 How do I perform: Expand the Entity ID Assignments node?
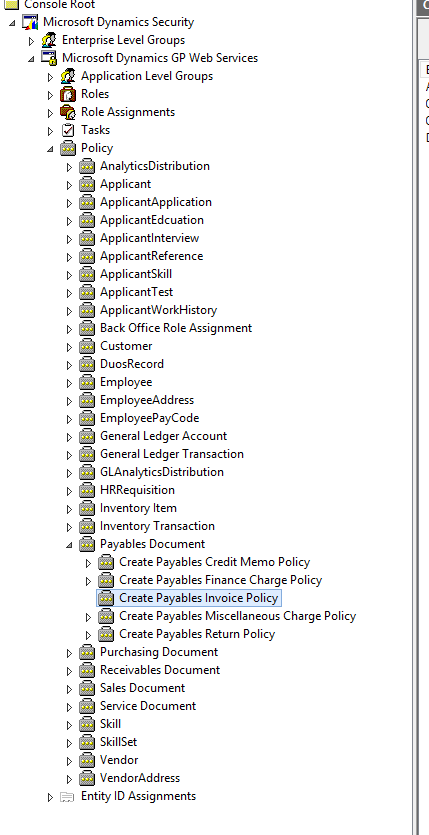(50, 797)
